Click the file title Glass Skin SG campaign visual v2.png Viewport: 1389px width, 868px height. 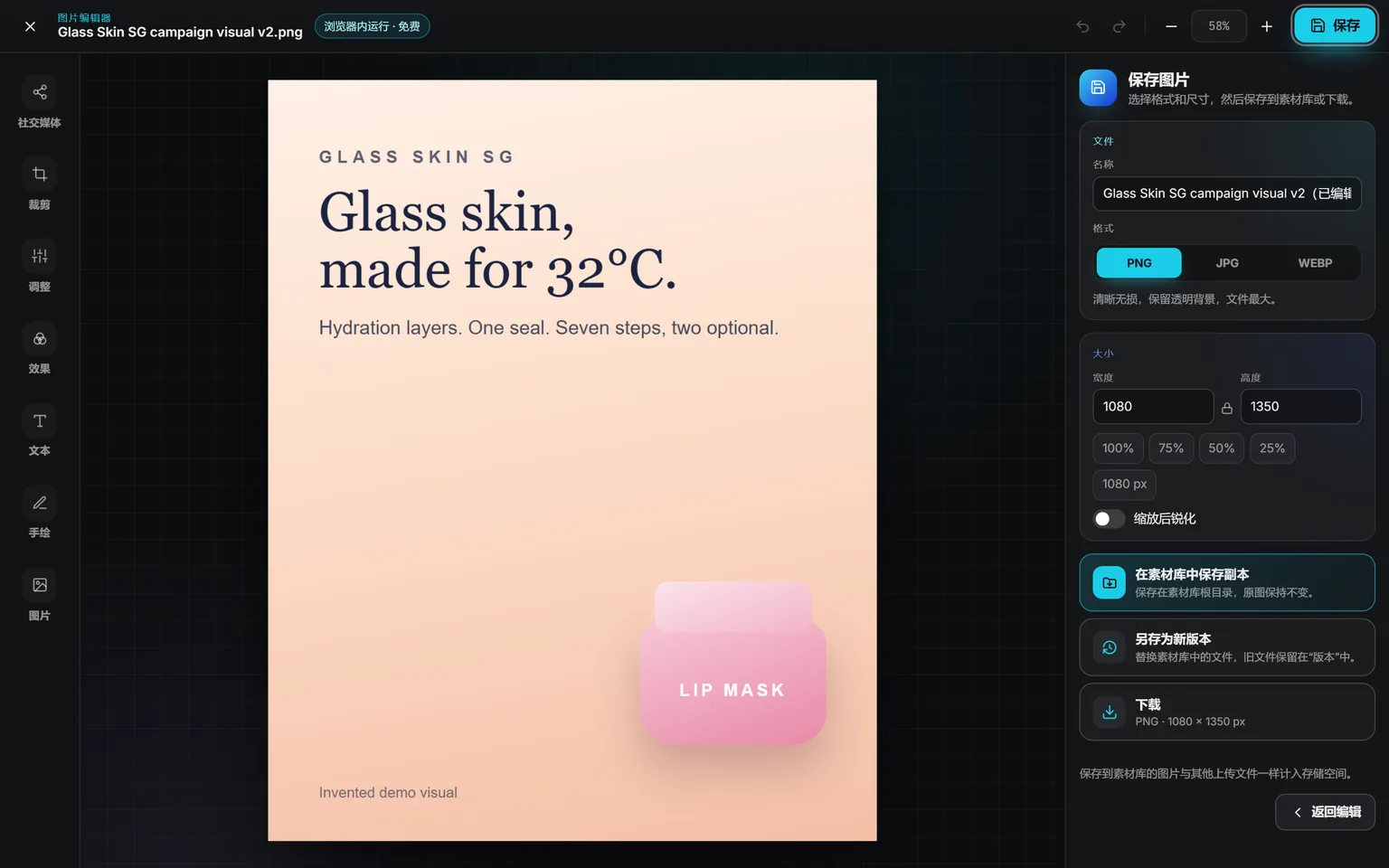coord(180,33)
